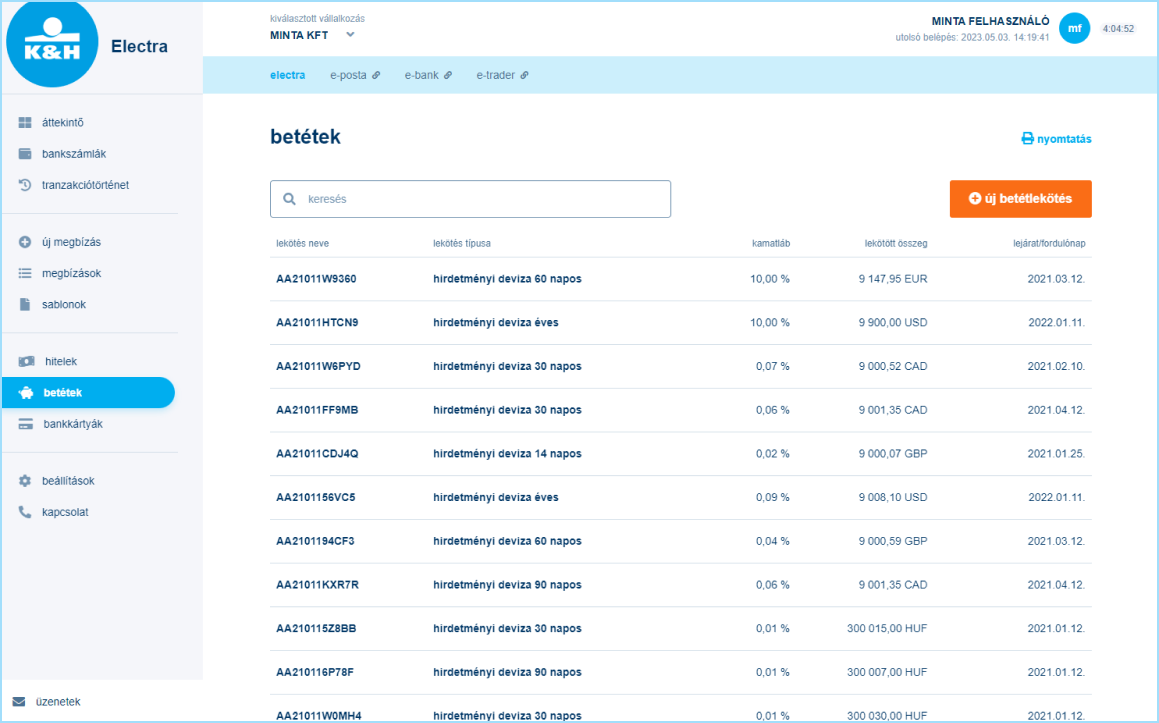Open beállítások gear icon

[25, 481]
